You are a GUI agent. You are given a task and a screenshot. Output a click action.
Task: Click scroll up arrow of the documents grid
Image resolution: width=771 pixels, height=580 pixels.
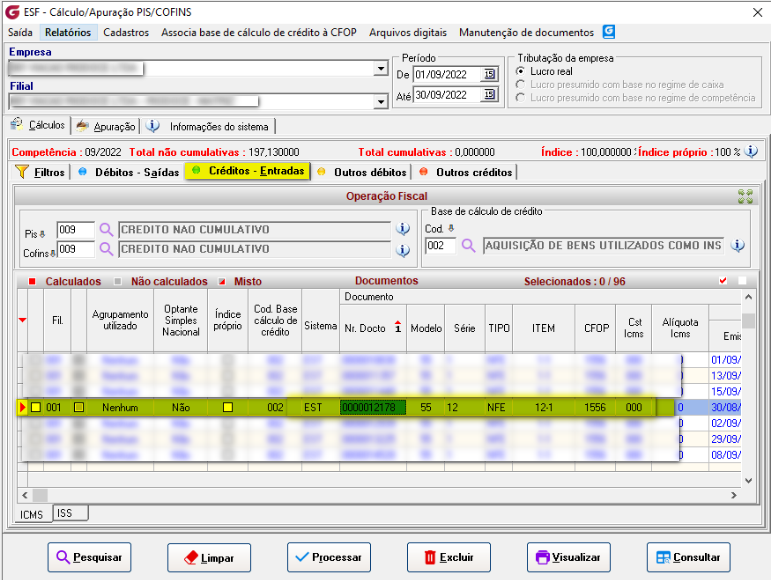(748, 297)
